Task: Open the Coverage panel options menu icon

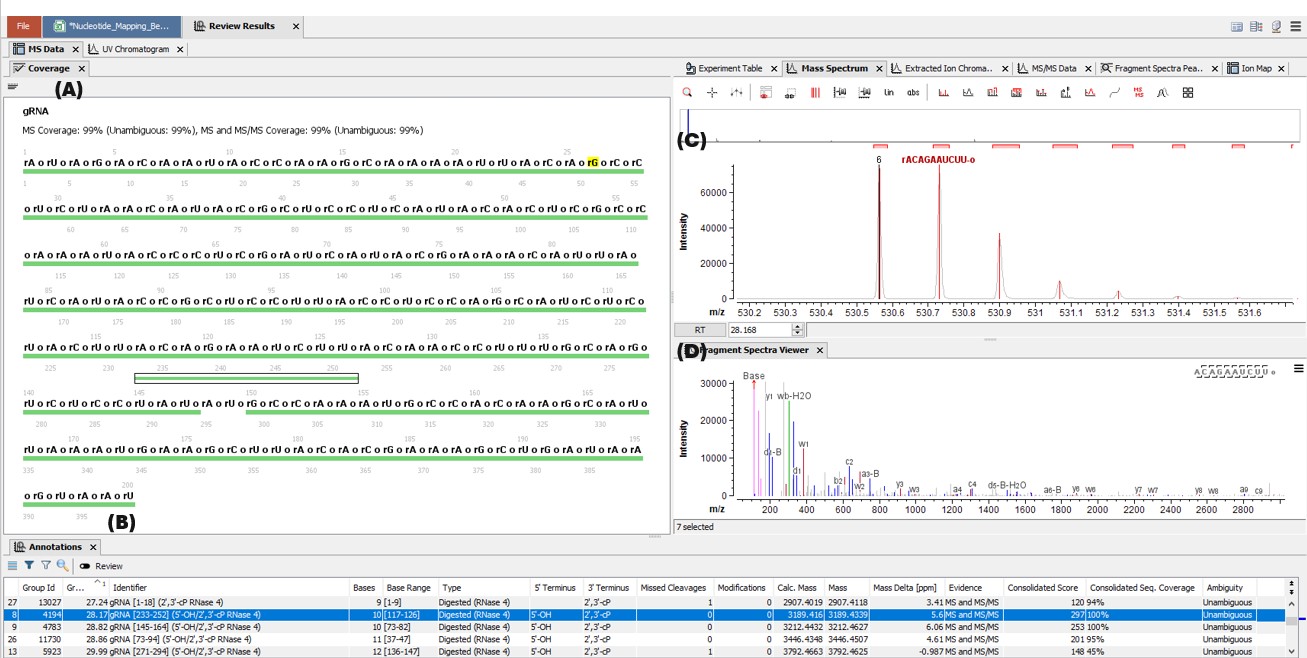Action: click(12, 87)
